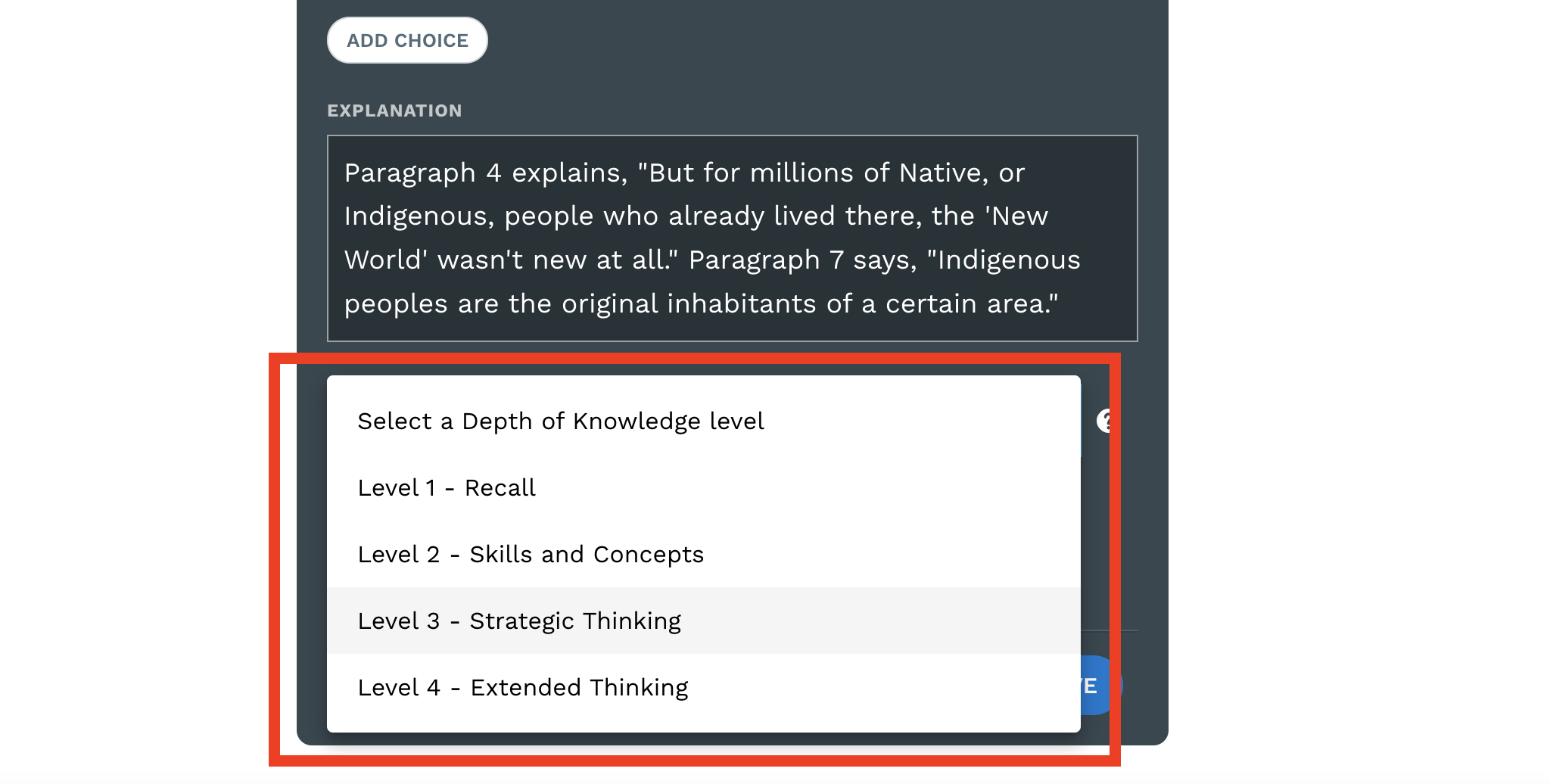Viewport: 1550px width, 784px height.
Task: Select the Depth of Knowledge placeholder option
Action: click(704, 421)
